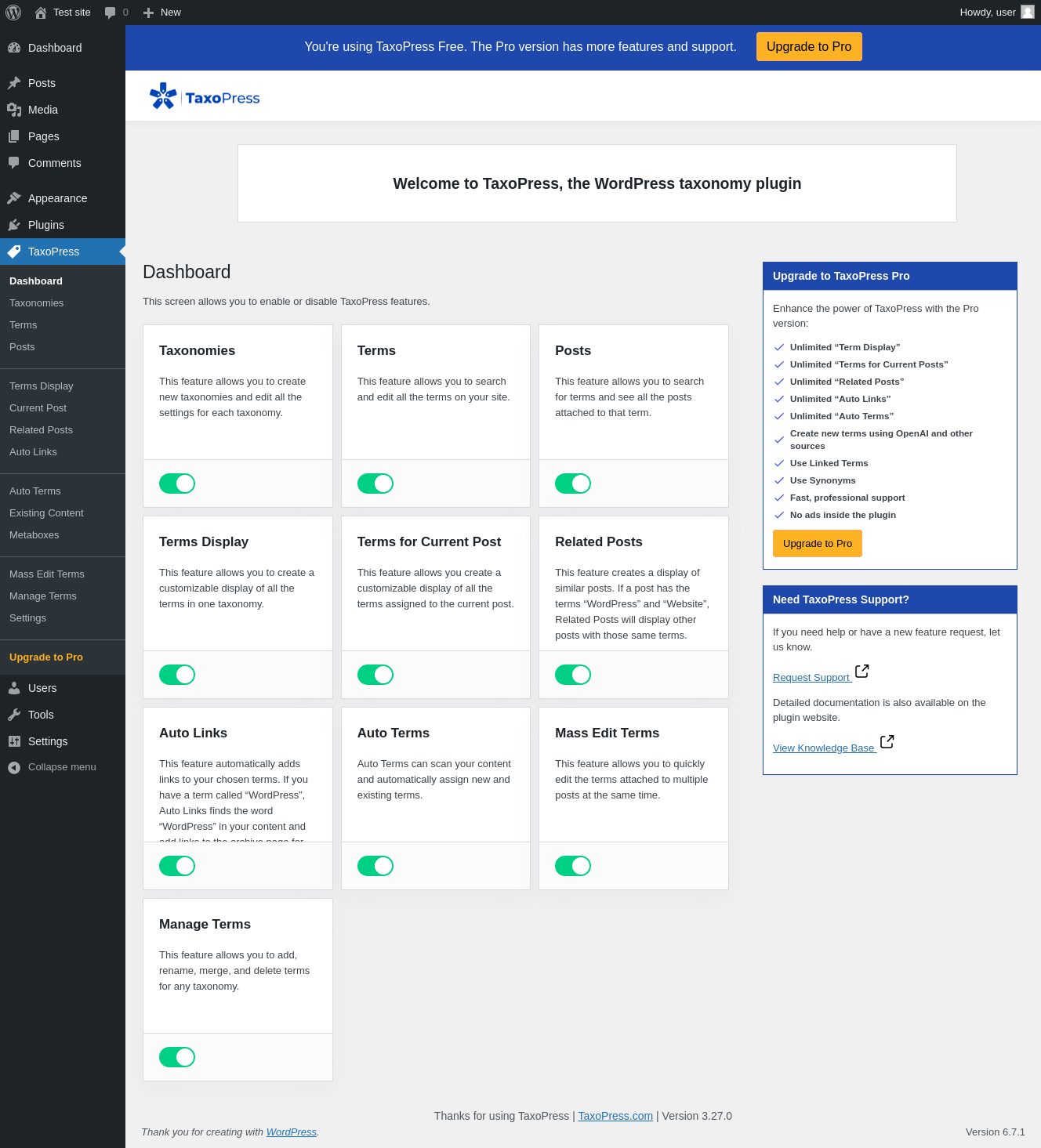This screenshot has height=1148, width=1041.
Task: Open Taxonomies submenu item
Action: tap(63, 303)
